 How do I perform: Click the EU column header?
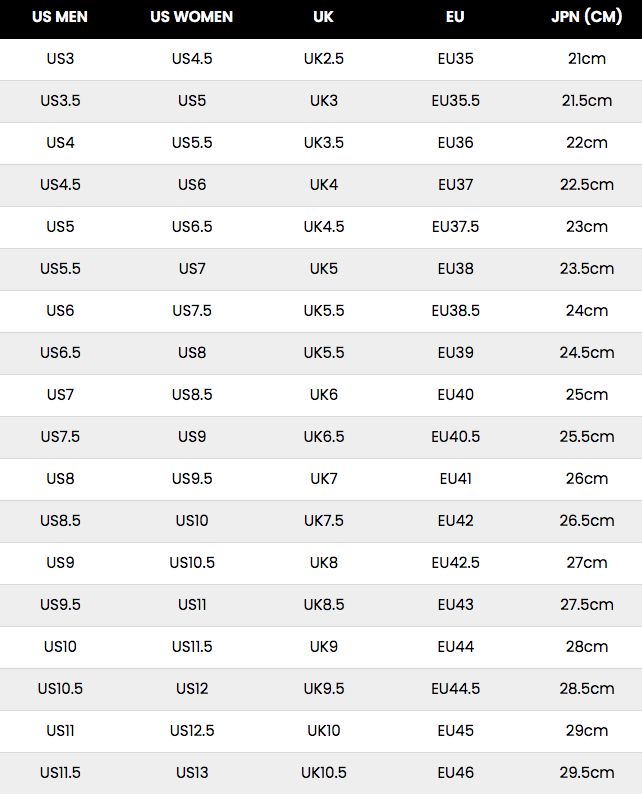coord(455,17)
